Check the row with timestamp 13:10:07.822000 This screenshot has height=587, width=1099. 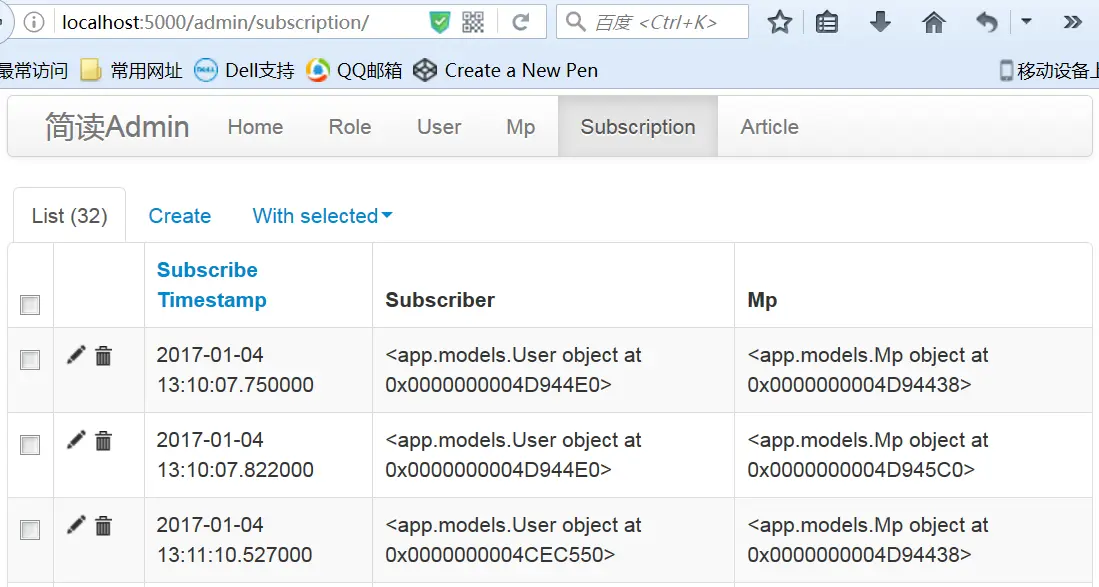[x=30, y=445]
